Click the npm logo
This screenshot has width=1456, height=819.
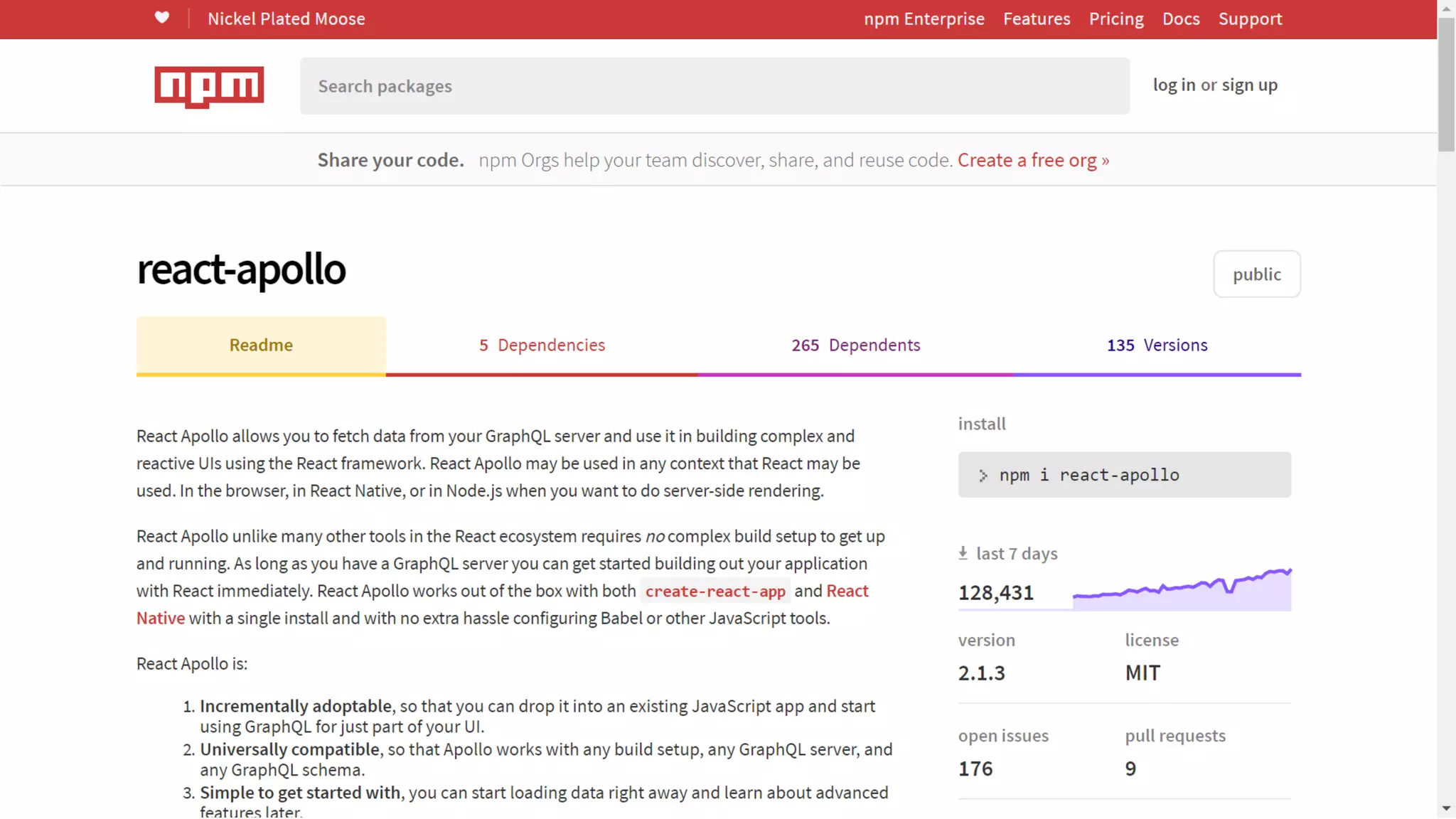[x=209, y=86]
